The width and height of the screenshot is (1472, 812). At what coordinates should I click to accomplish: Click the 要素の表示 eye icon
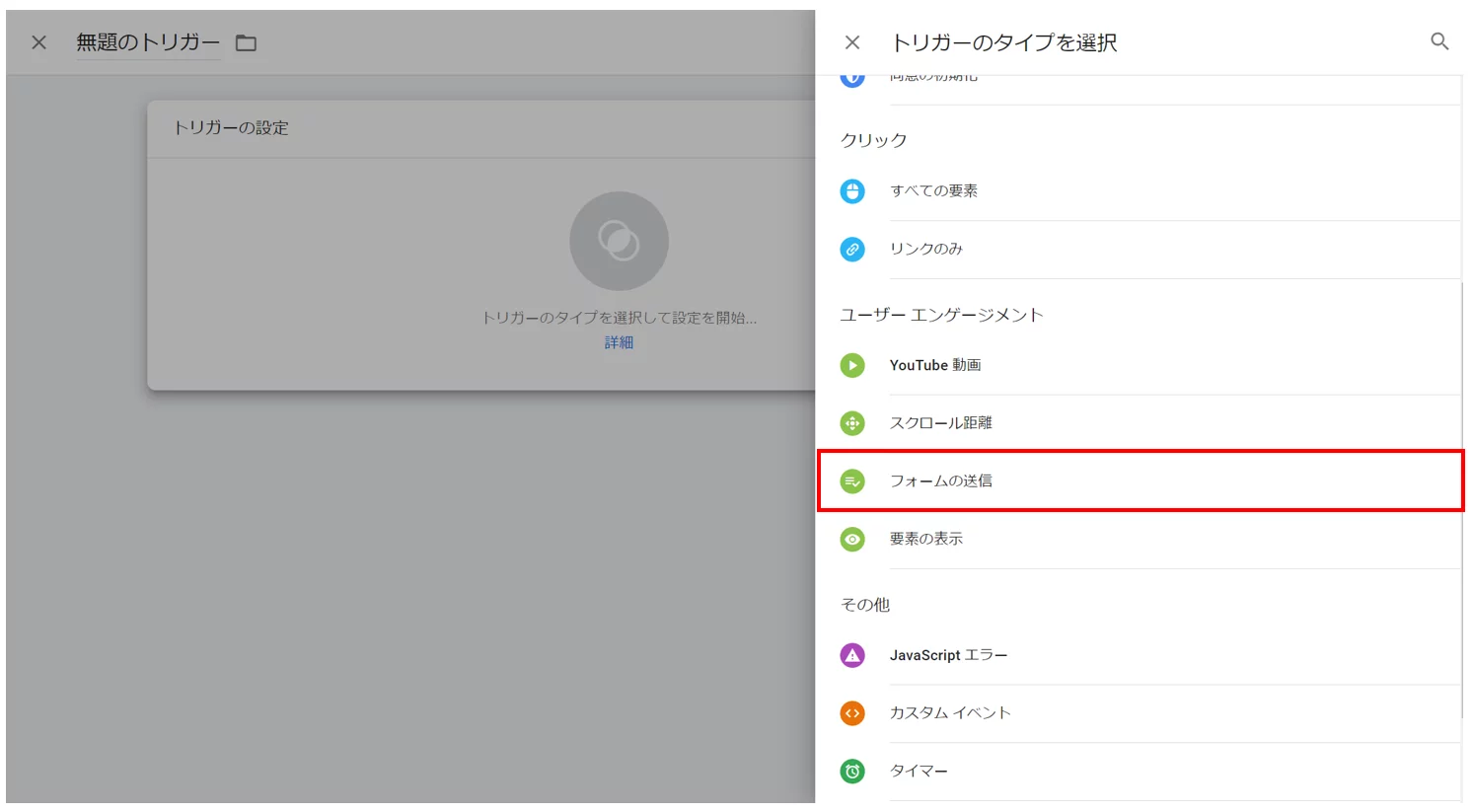pos(851,539)
